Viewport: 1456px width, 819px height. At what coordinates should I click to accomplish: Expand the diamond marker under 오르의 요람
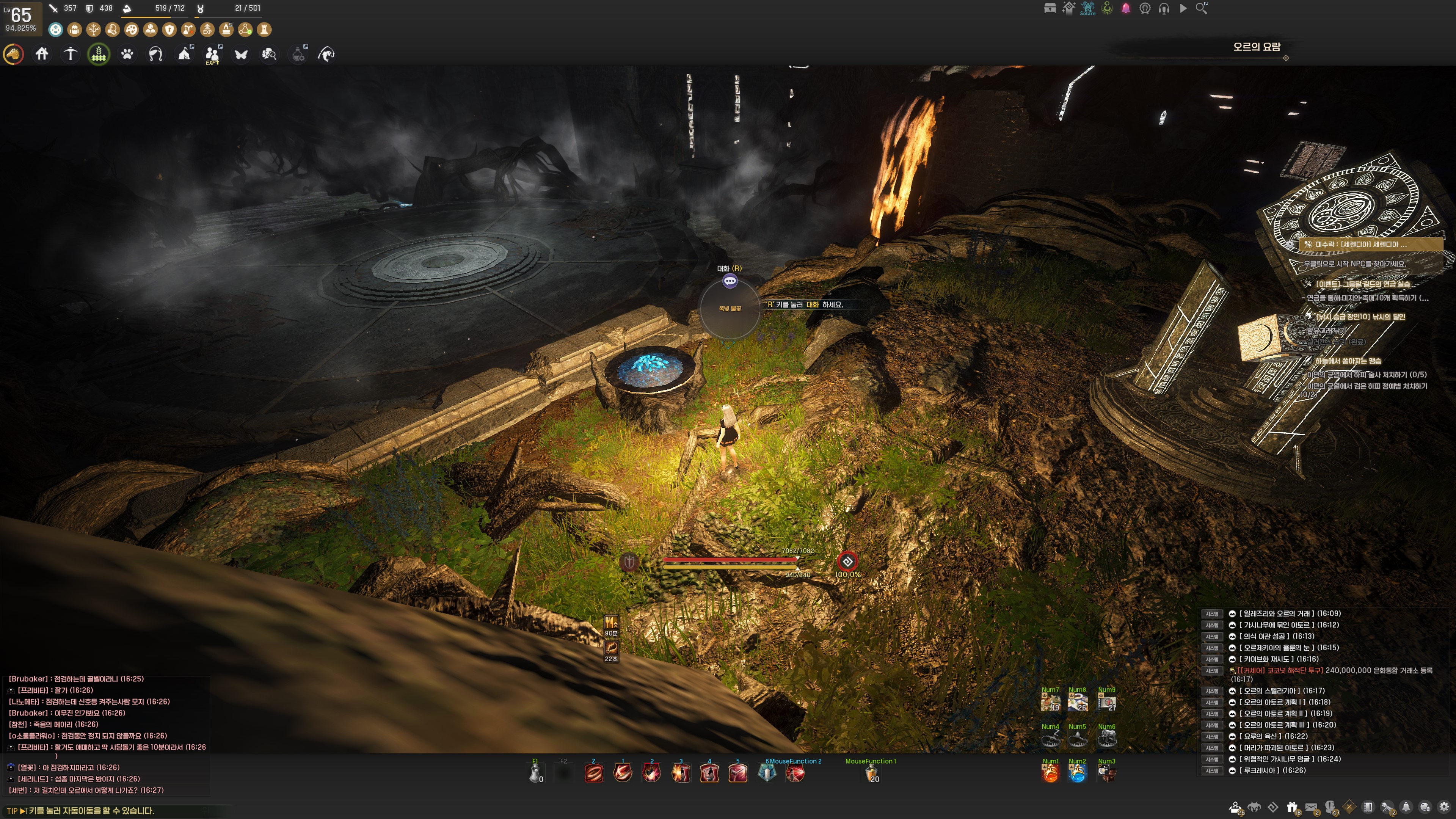point(1286,58)
